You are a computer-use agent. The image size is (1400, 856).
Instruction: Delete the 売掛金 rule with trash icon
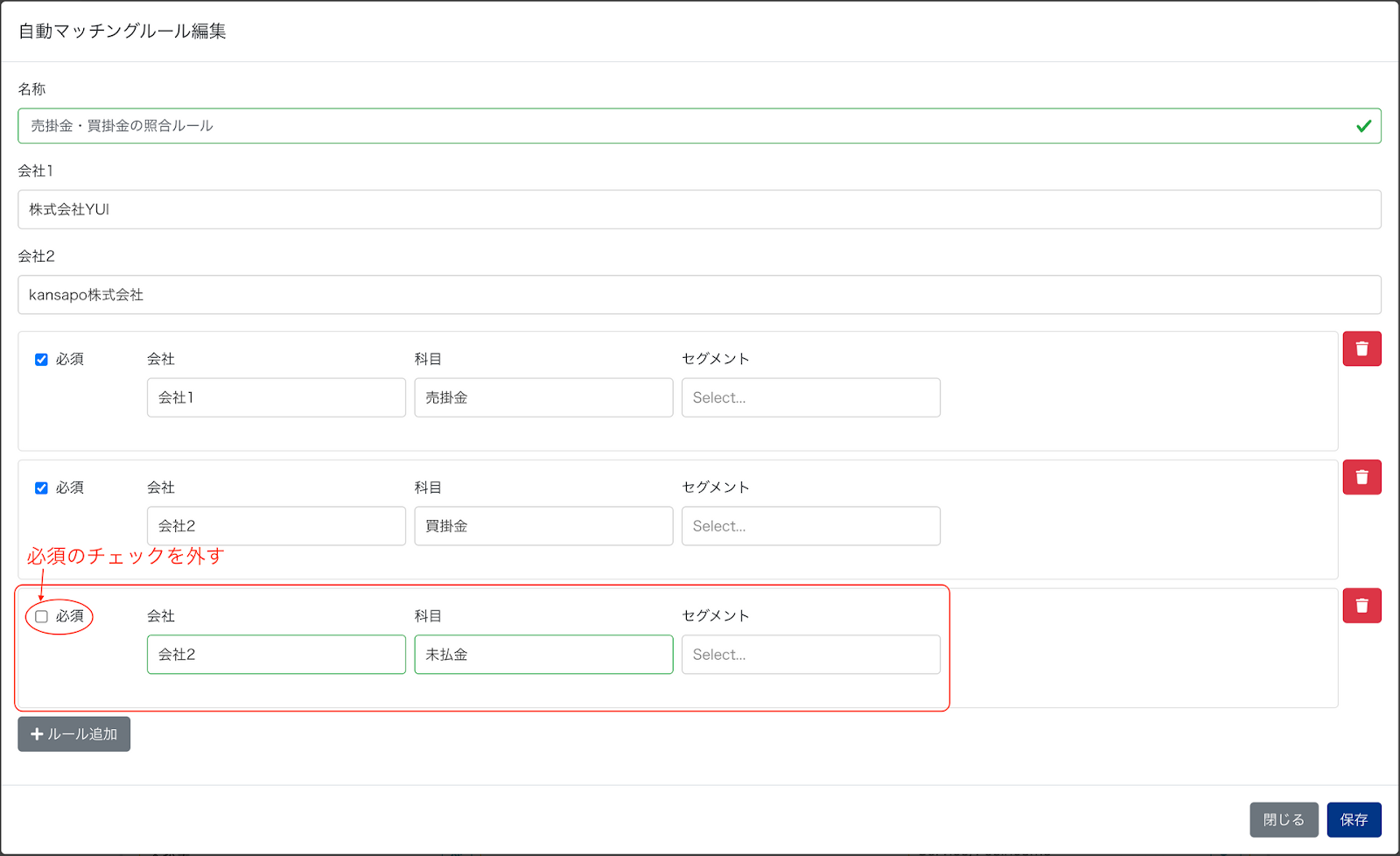[1361, 348]
